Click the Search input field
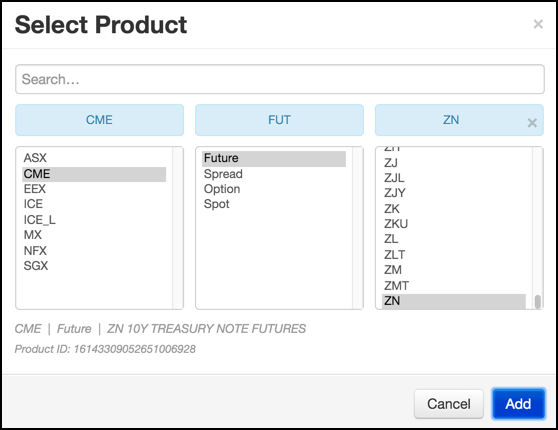This screenshot has height=430, width=558. point(280,79)
